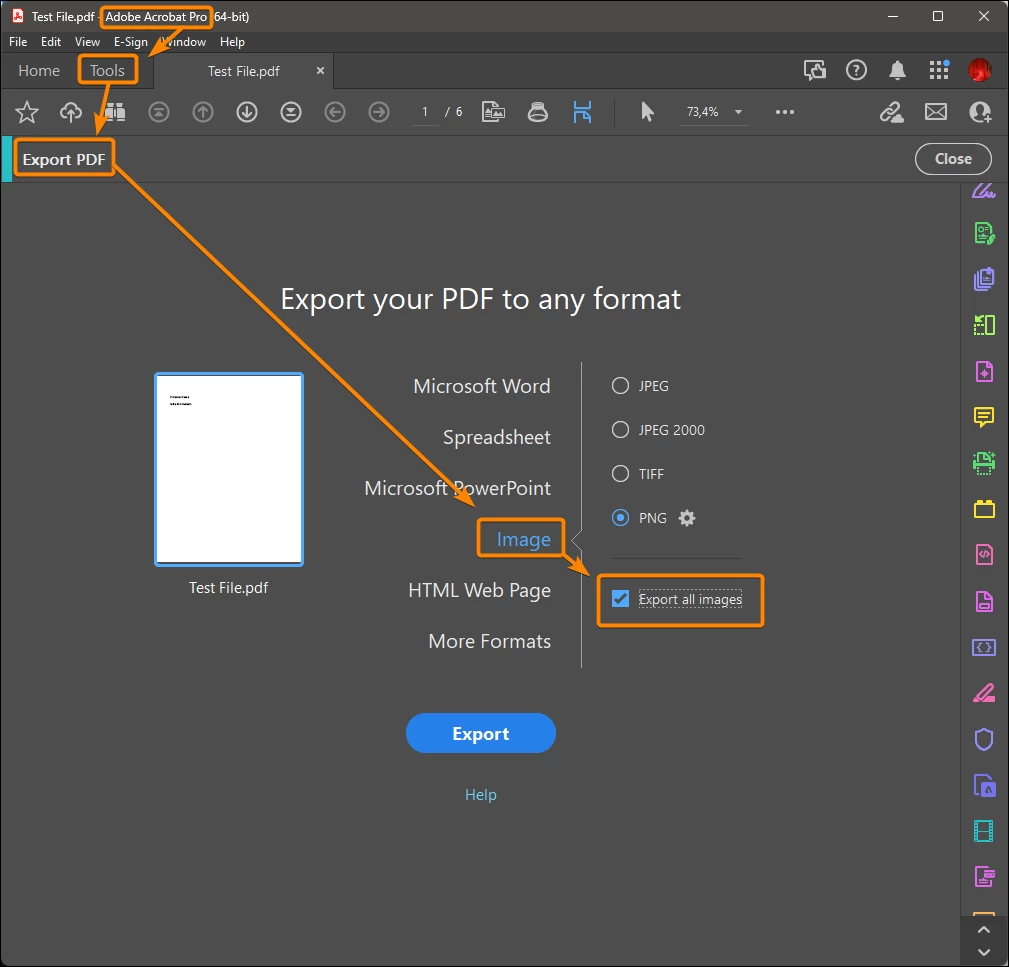Open the Protect shield tool in sidebar

[x=984, y=739]
